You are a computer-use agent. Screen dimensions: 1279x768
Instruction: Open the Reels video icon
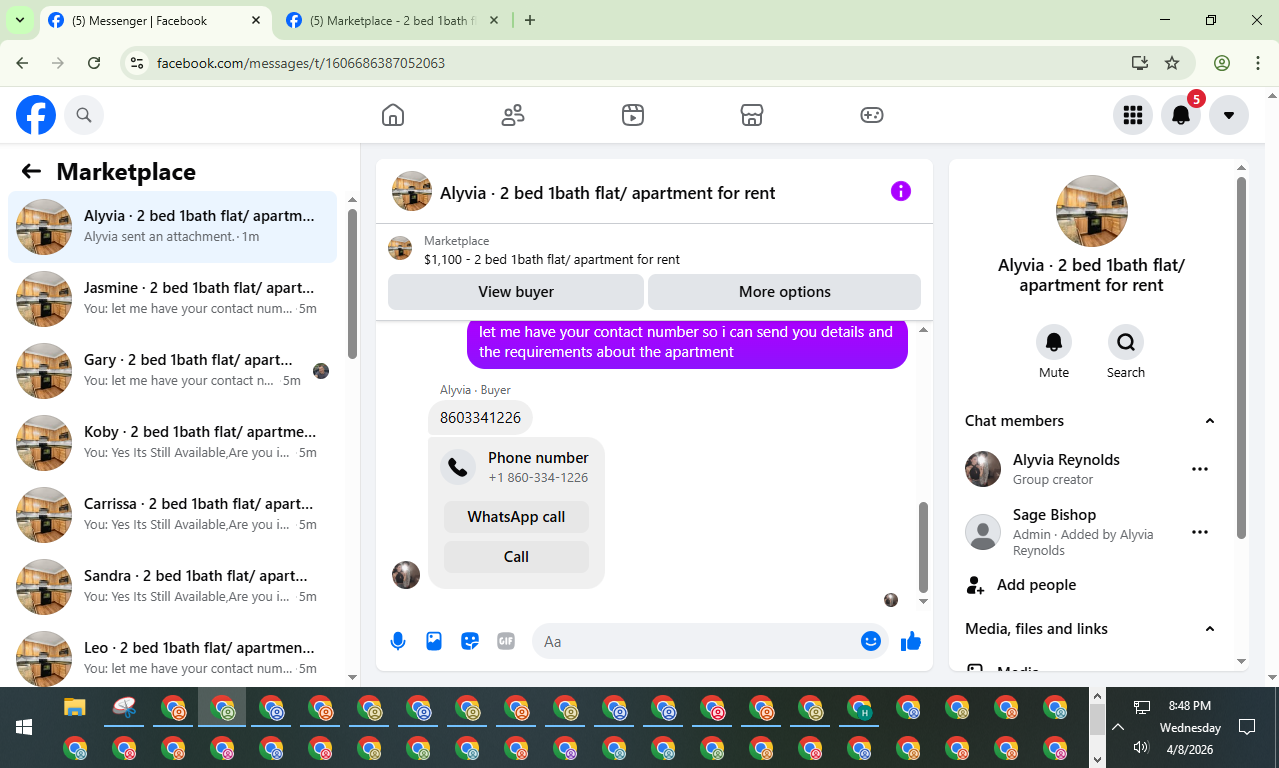632,115
